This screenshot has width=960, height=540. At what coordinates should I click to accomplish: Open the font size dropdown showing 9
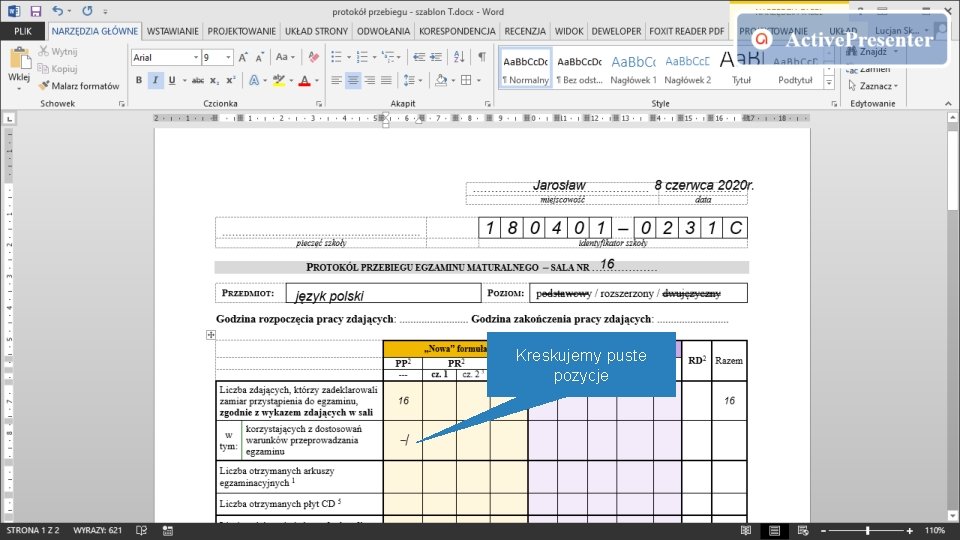tap(228, 57)
